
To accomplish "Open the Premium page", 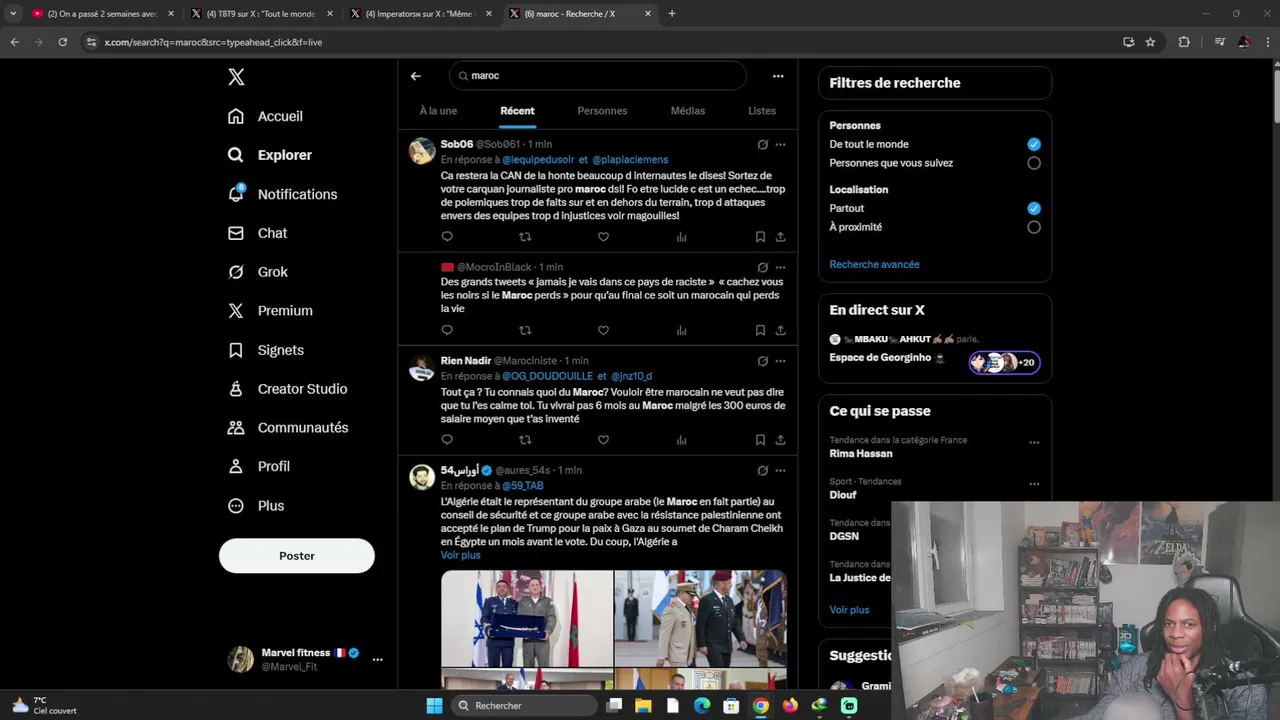I will pos(270,311).
